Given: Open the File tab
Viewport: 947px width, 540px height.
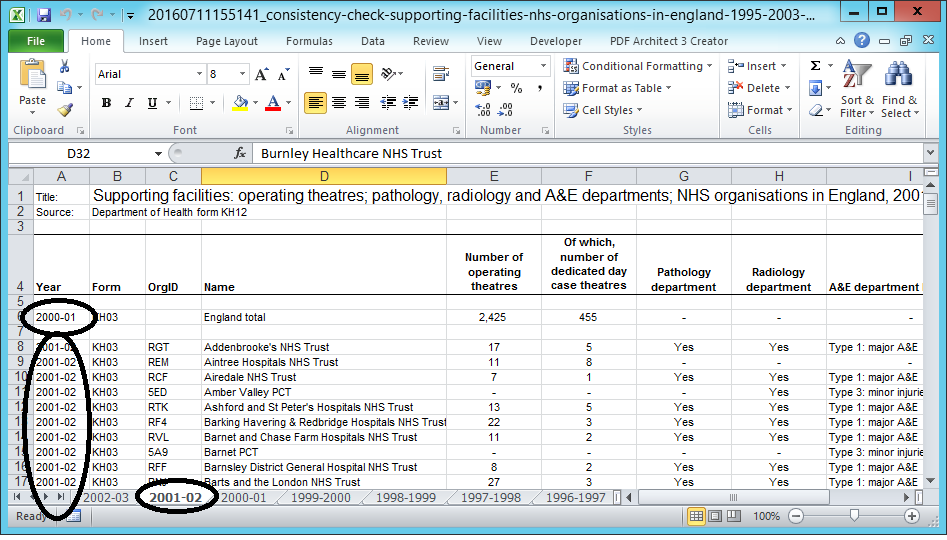Looking at the screenshot, I should (x=36, y=41).
